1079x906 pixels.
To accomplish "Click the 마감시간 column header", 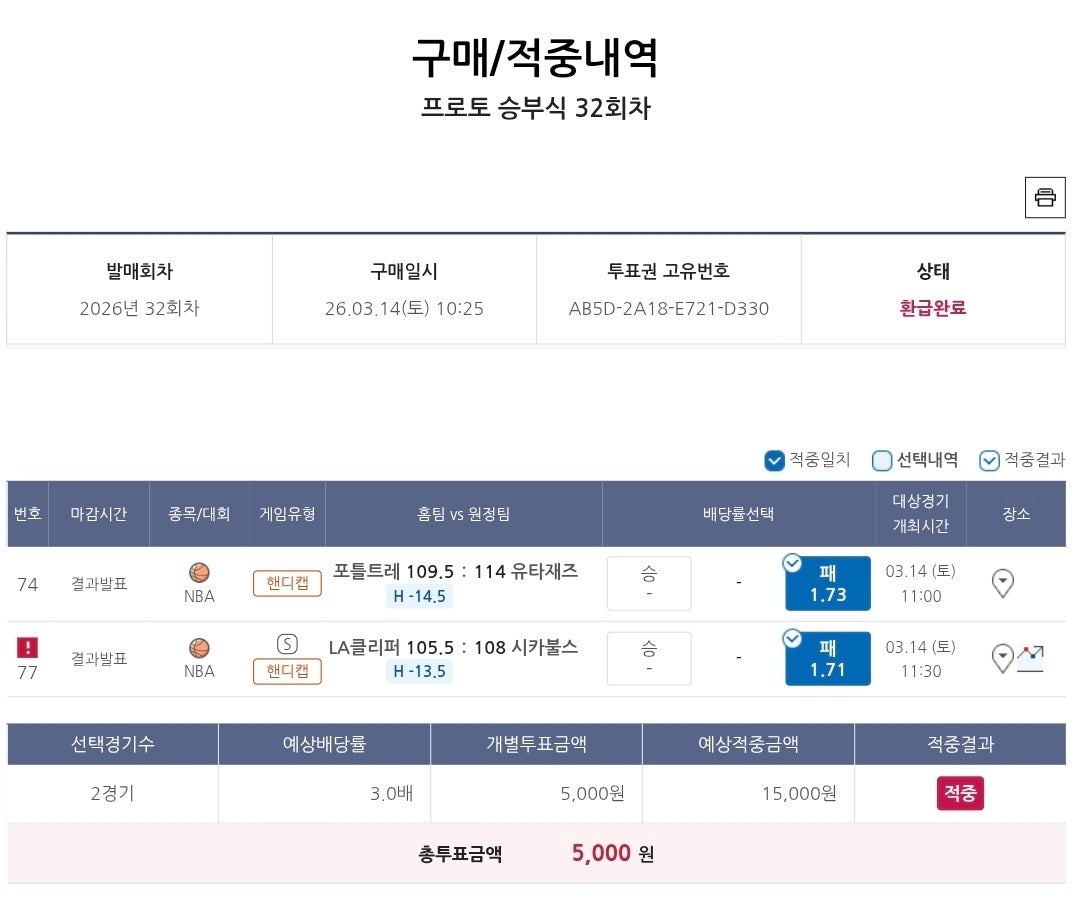I will tap(98, 514).
